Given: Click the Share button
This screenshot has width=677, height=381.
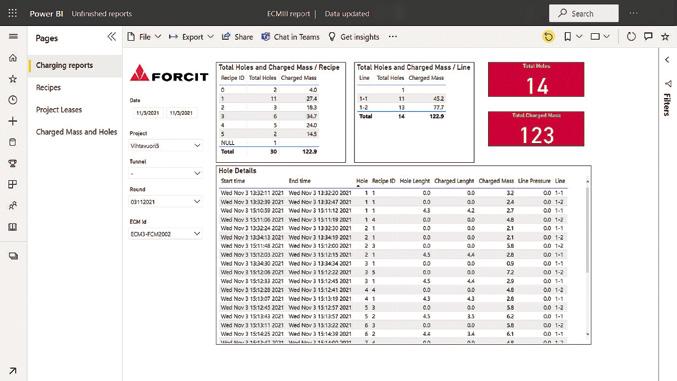Looking at the screenshot, I should pos(237,37).
